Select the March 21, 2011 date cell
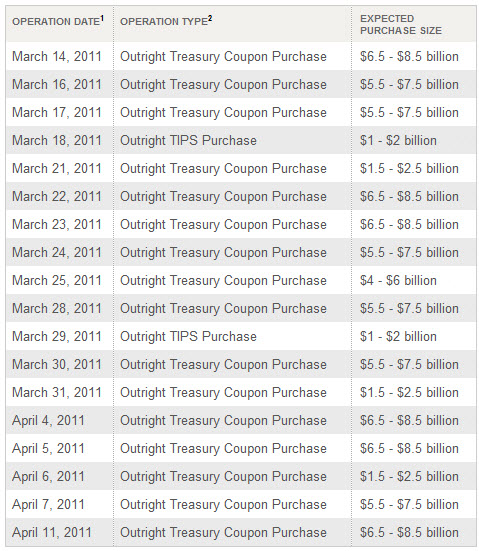 click(57, 168)
